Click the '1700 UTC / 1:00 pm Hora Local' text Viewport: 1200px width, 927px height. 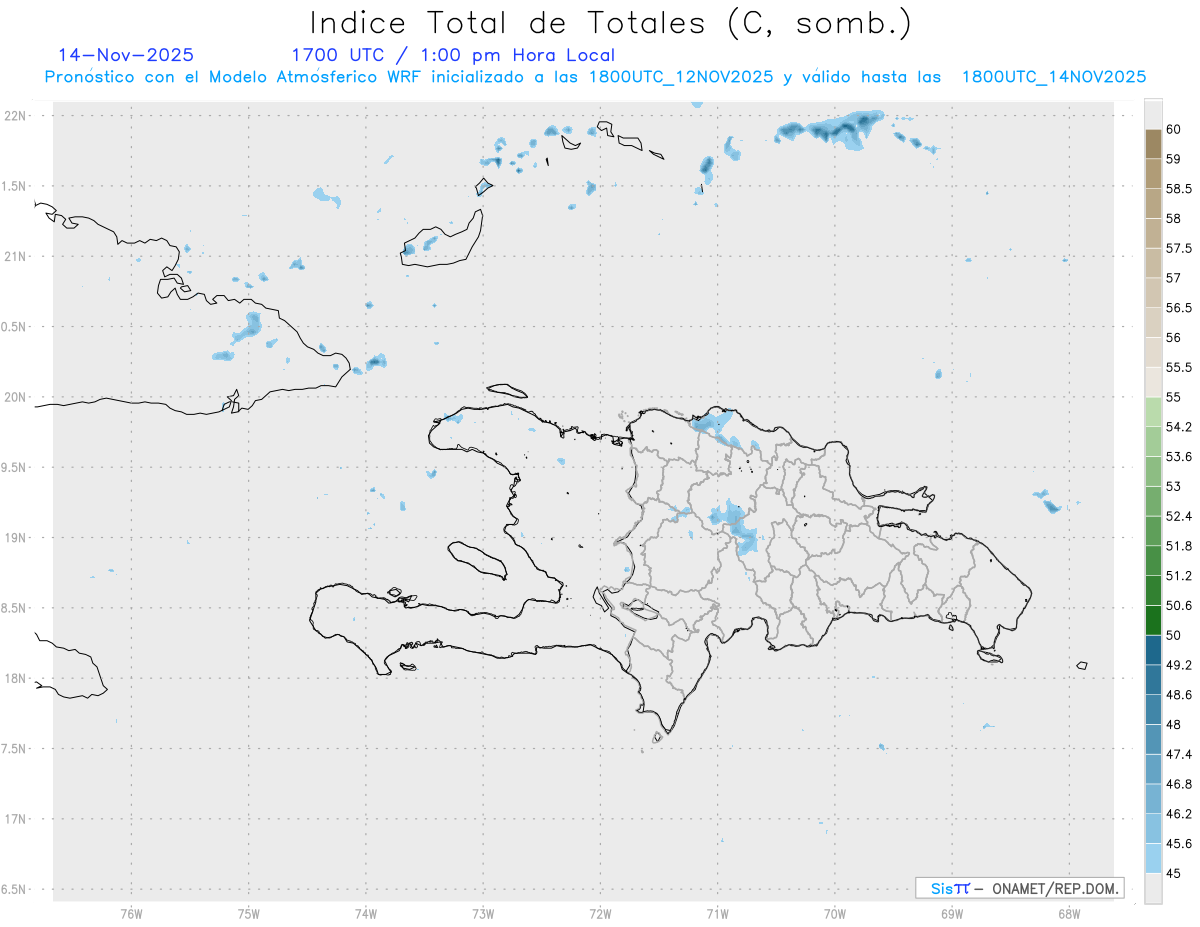(x=453, y=56)
